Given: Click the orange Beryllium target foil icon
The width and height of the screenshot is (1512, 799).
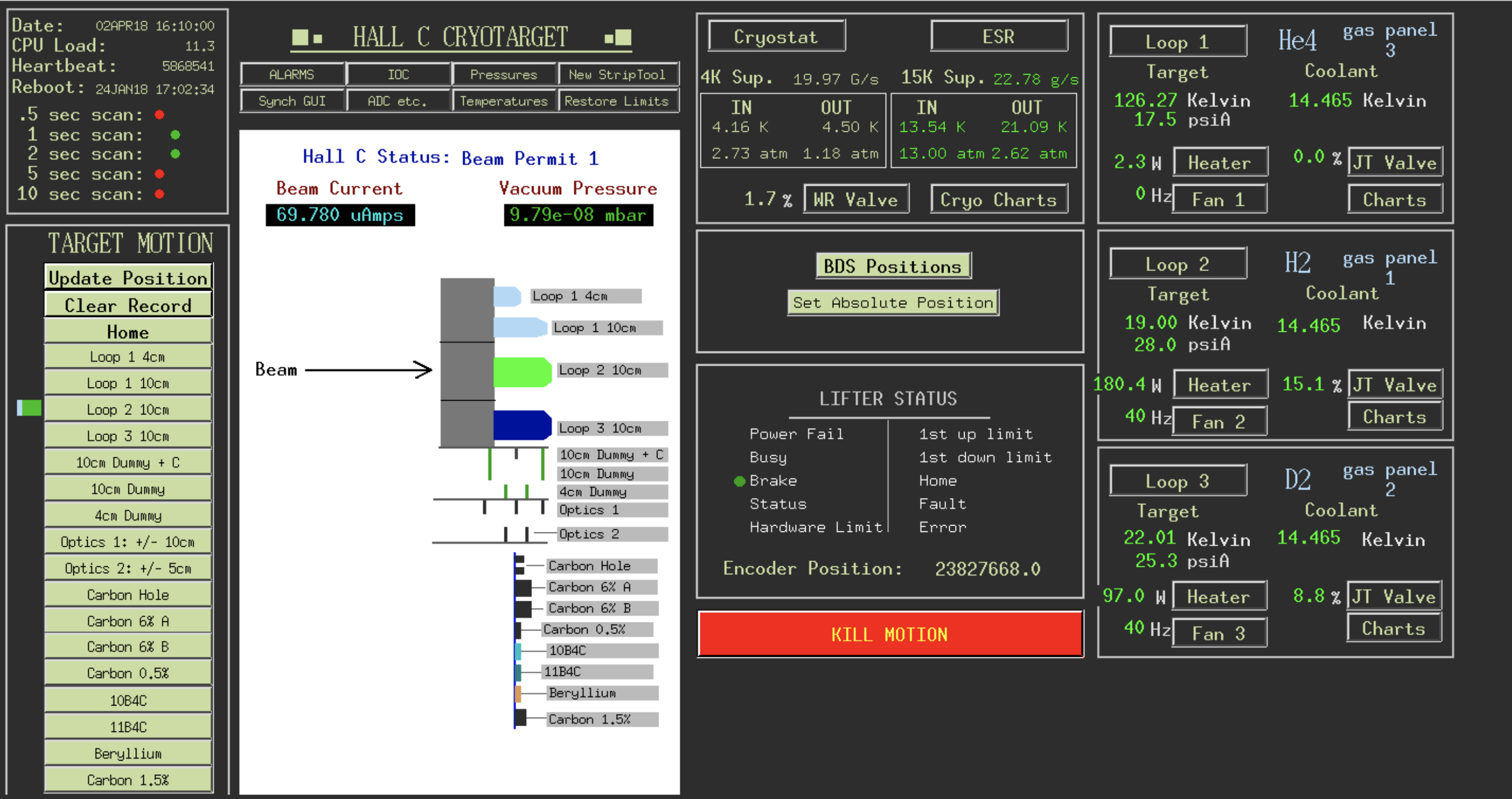Looking at the screenshot, I should click(x=518, y=694).
